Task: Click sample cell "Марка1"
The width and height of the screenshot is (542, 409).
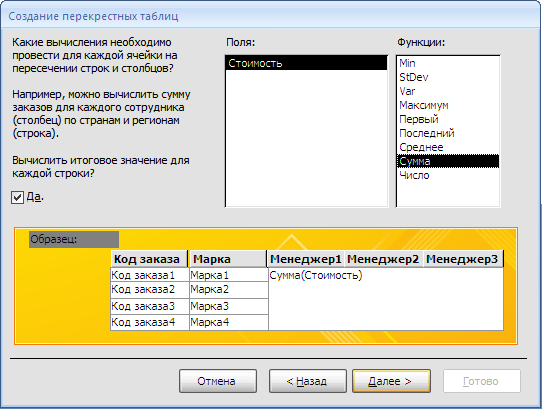Action: (229, 275)
